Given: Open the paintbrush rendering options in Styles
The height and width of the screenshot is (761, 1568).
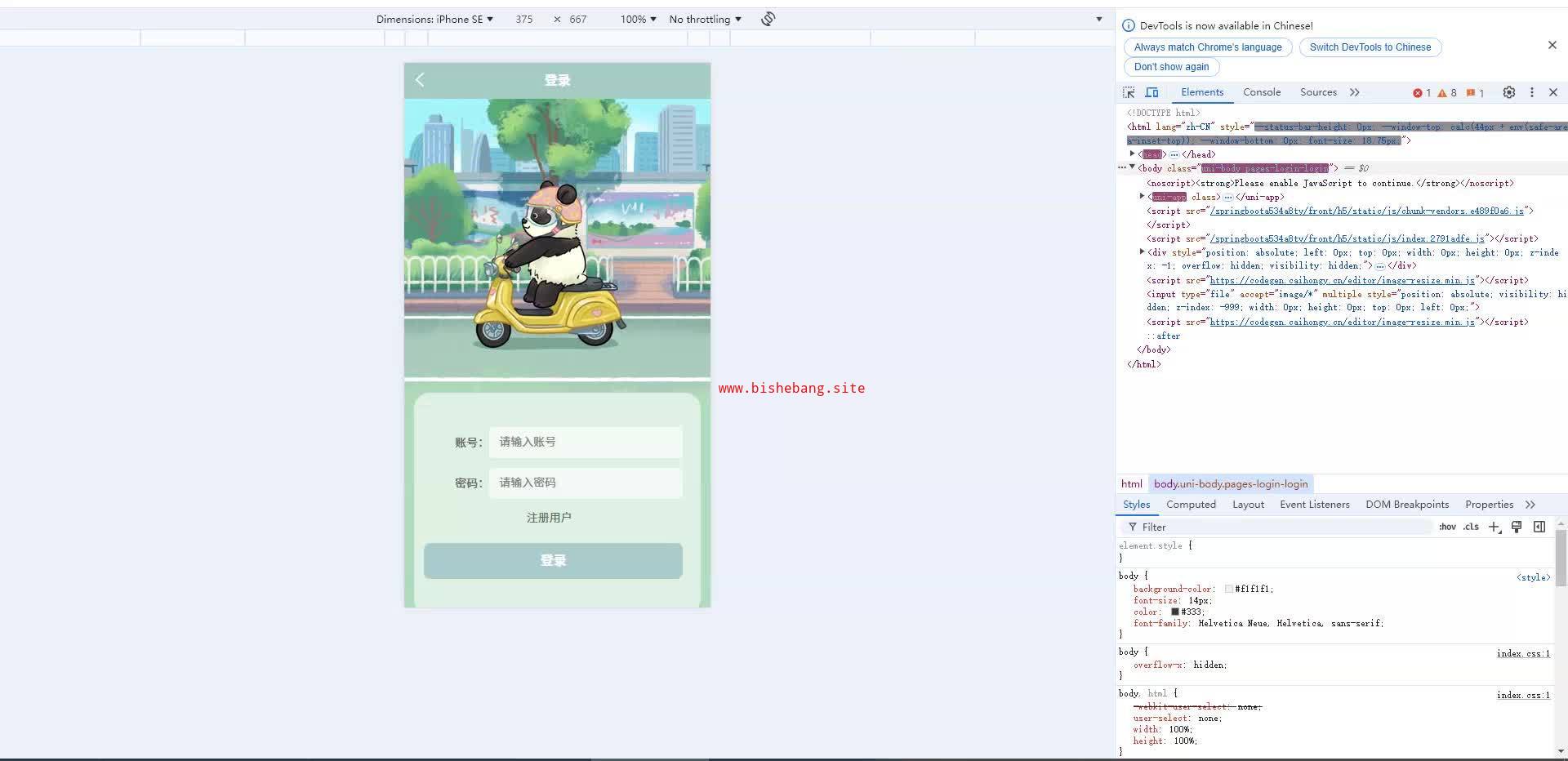Looking at the screenshot, I should (1517, 527).
